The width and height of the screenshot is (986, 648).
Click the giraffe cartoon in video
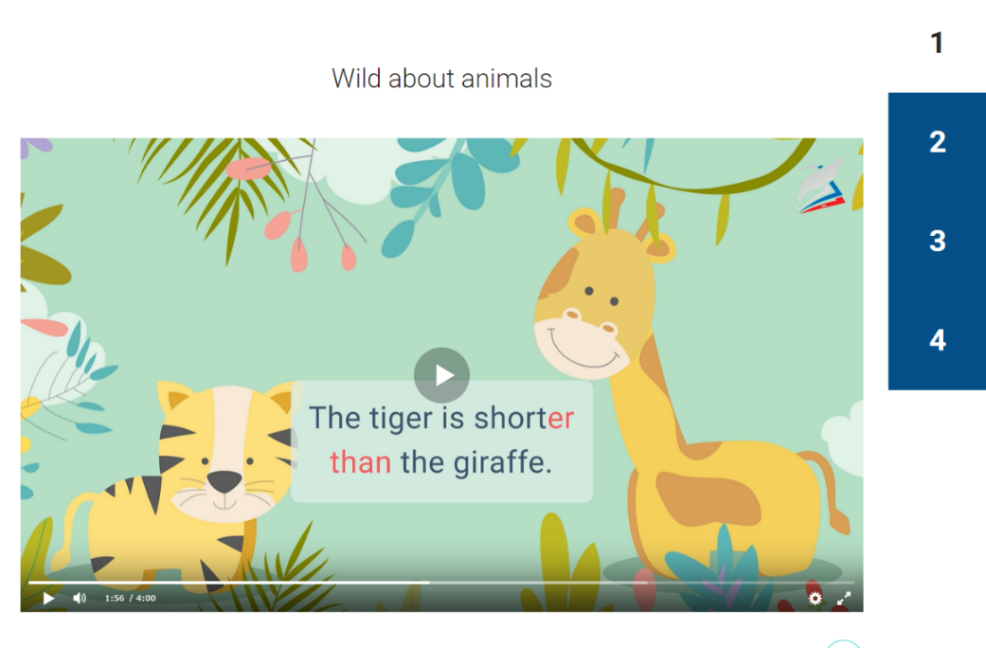(x=685, y=390)
